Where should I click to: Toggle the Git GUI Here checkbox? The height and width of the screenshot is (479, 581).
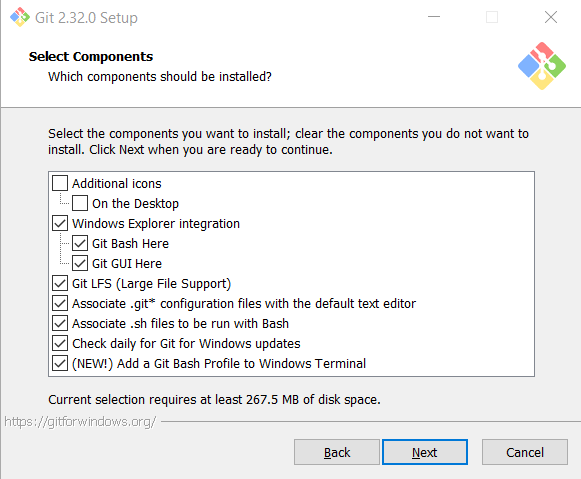click(80, 263)
